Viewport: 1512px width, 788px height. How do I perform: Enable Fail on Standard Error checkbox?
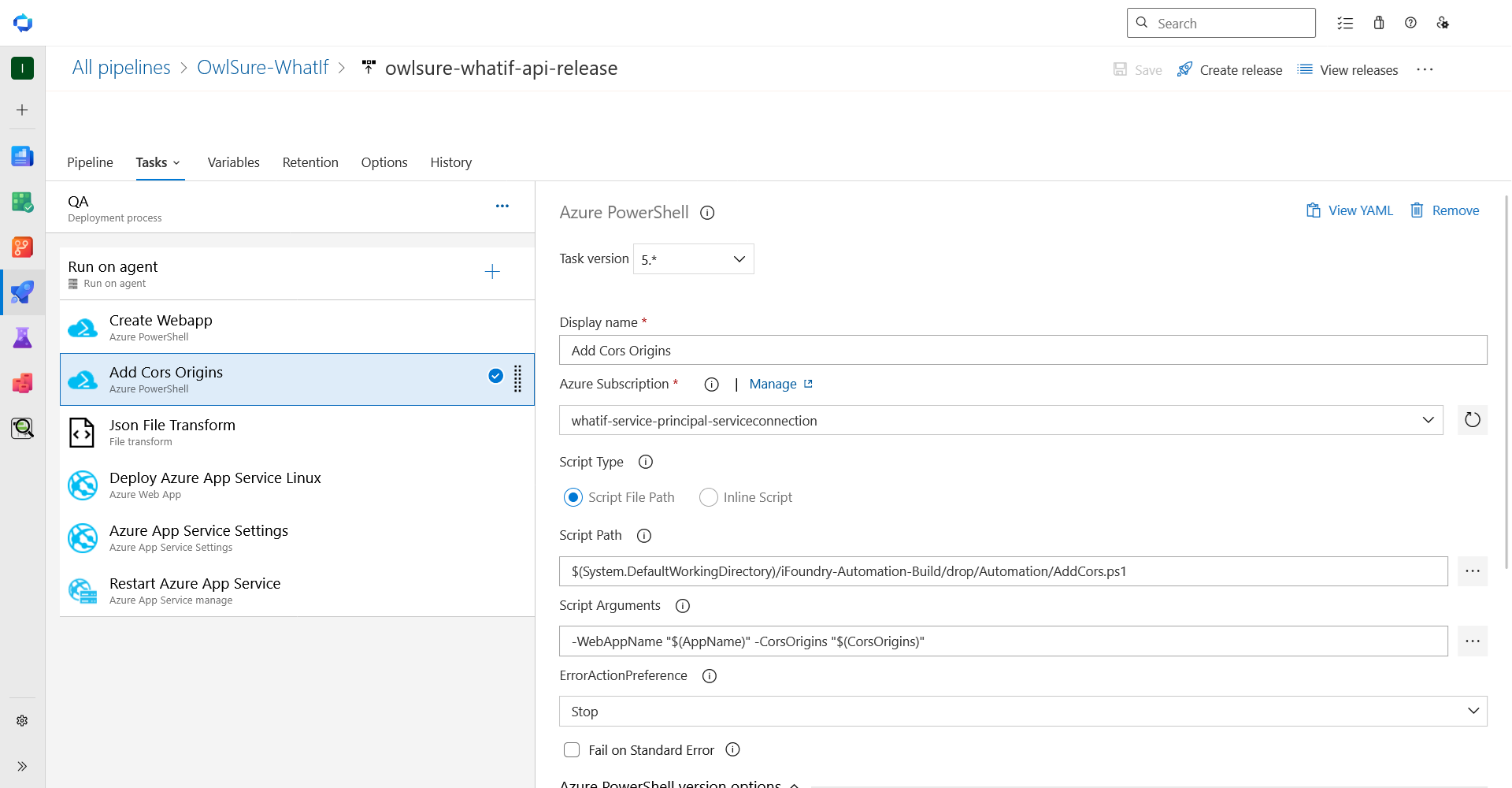(572, 750)
